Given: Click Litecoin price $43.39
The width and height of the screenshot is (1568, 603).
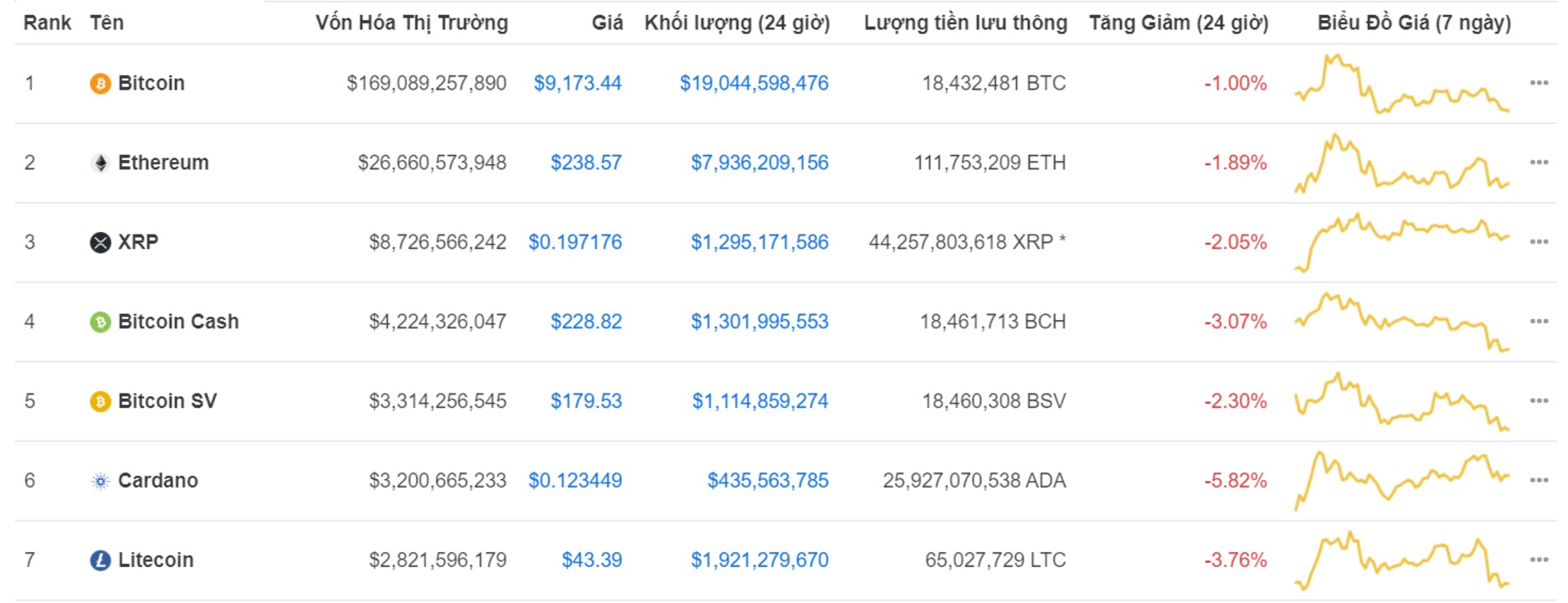Looking at the screenshot, I should point(592,560).
